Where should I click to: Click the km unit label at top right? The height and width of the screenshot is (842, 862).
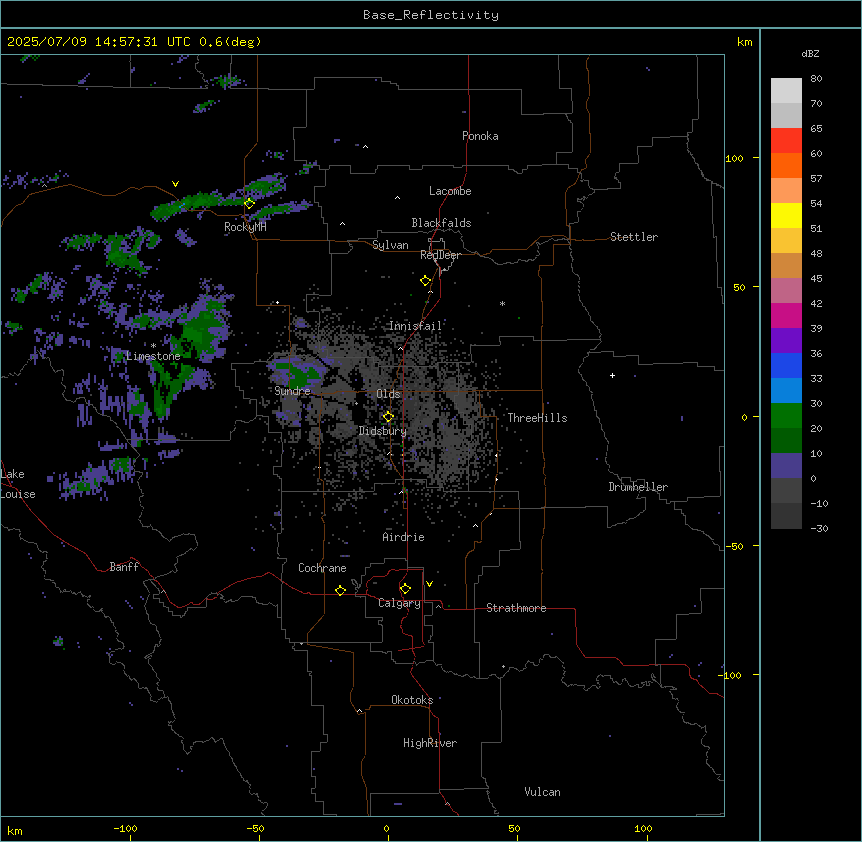(744, 42)
